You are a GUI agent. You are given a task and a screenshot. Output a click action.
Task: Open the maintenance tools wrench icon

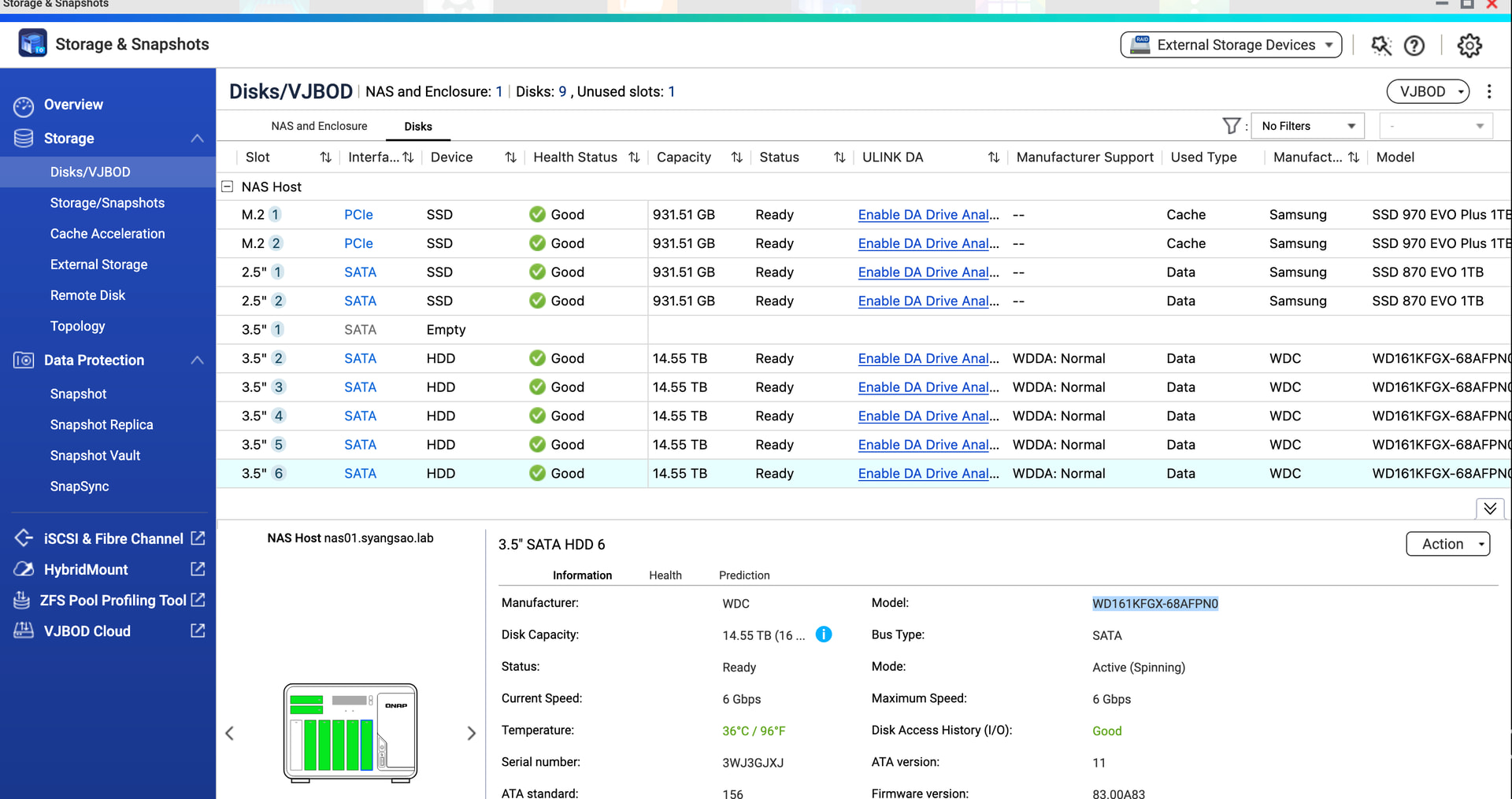pyautogui.click(x=1380, y=46)
